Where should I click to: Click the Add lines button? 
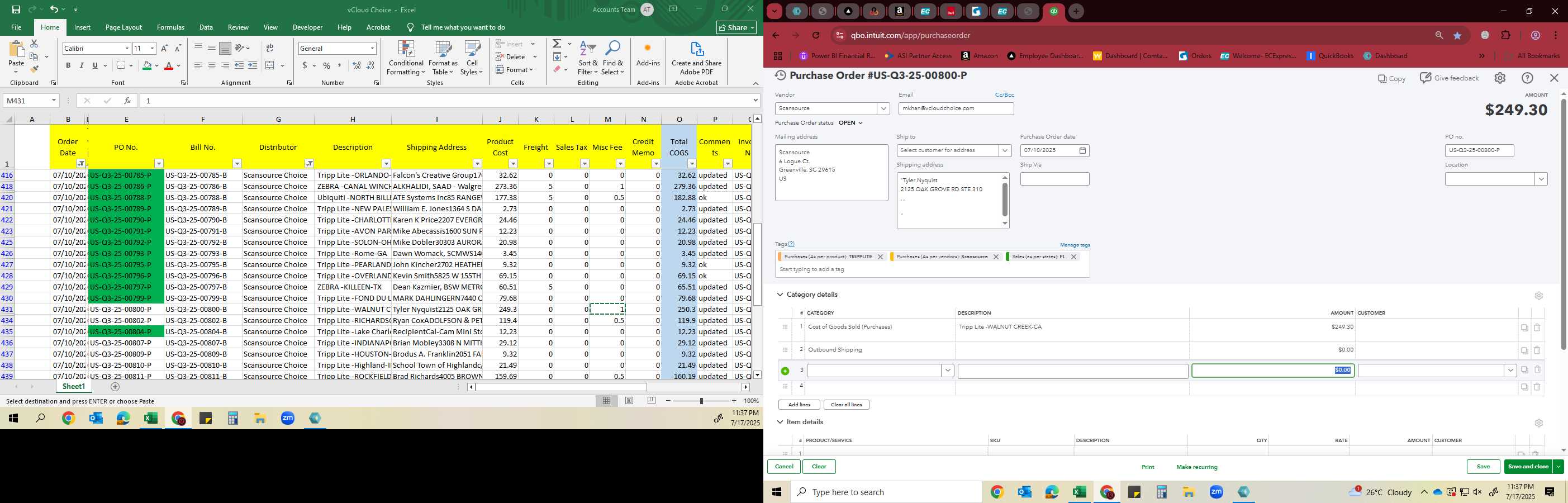pyautogui.click(x=799, y=405)
